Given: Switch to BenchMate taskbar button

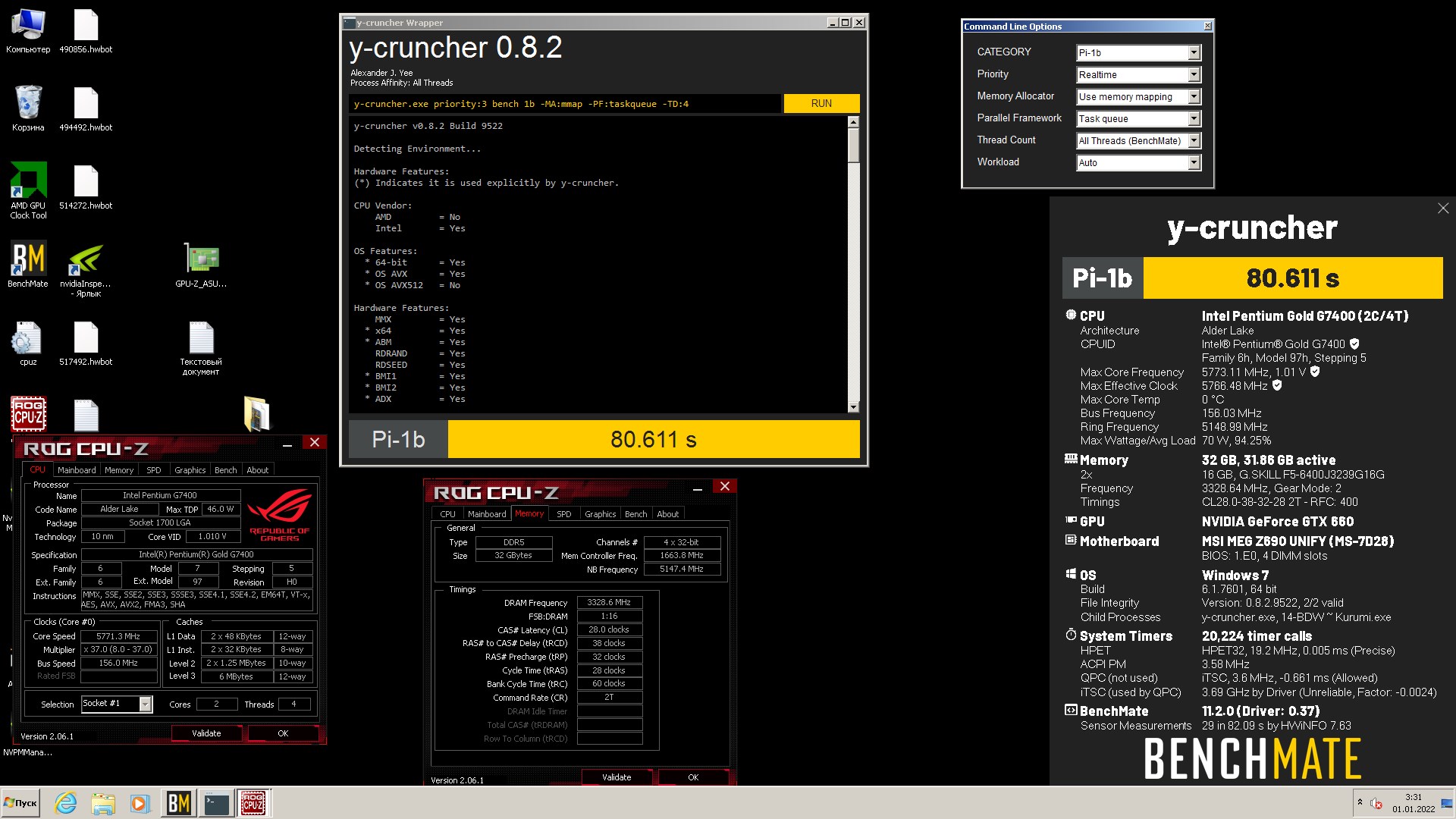Looking at the screenshot, I should [x=178, y=803].
